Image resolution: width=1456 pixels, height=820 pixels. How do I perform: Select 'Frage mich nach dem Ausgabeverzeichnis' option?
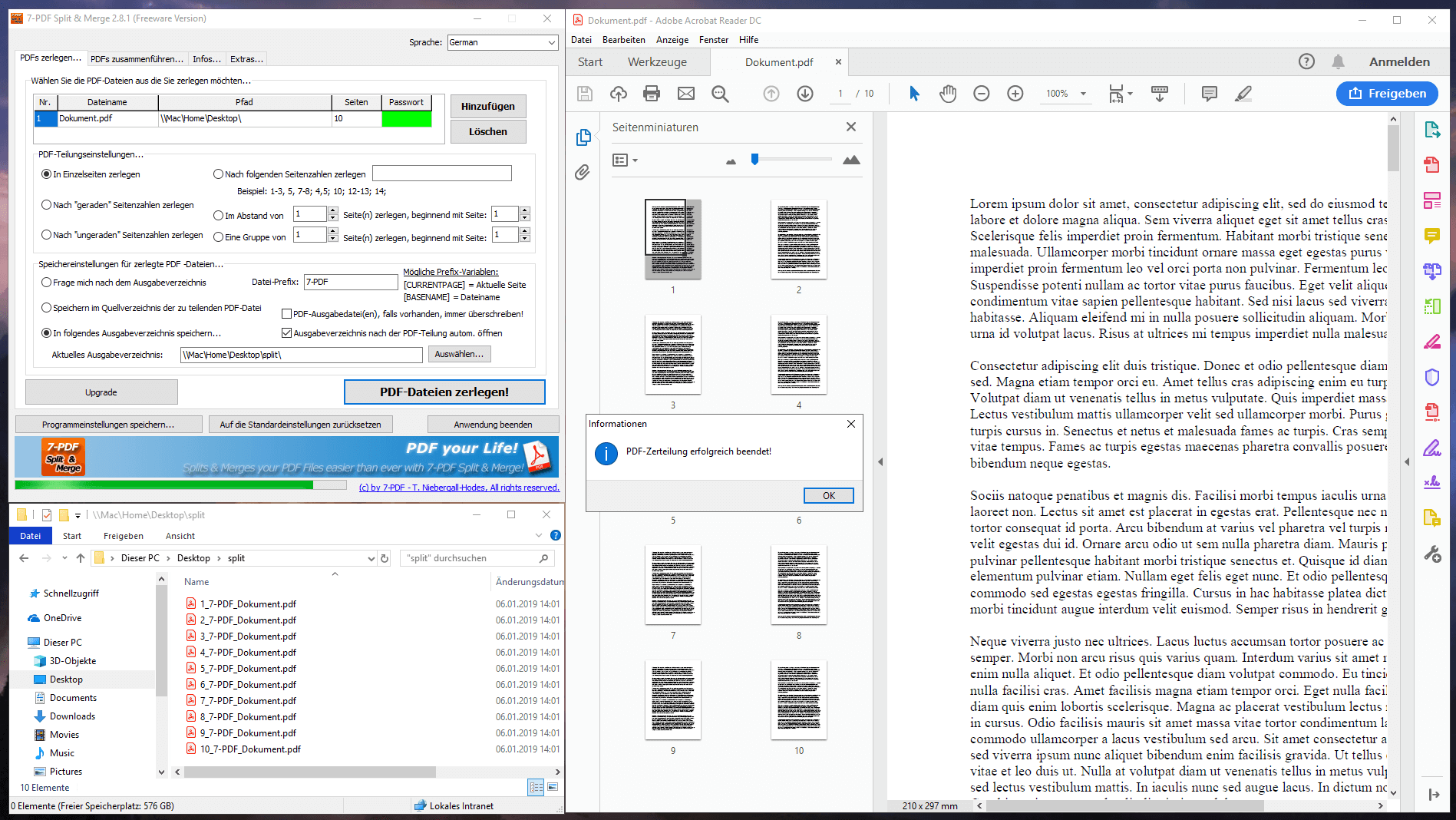pos(46,283)
